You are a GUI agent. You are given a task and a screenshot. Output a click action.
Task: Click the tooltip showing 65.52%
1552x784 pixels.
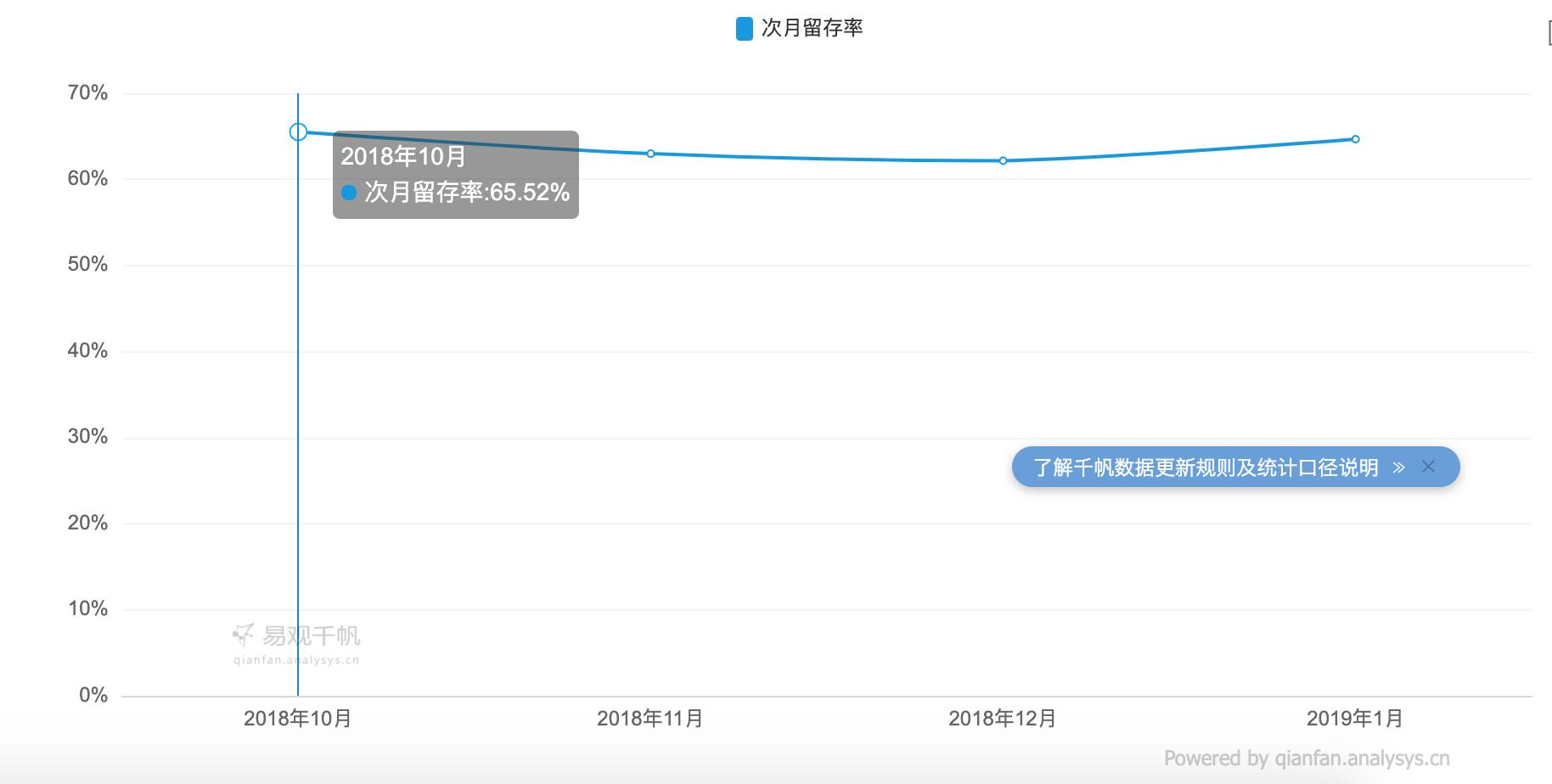(456, 174)
